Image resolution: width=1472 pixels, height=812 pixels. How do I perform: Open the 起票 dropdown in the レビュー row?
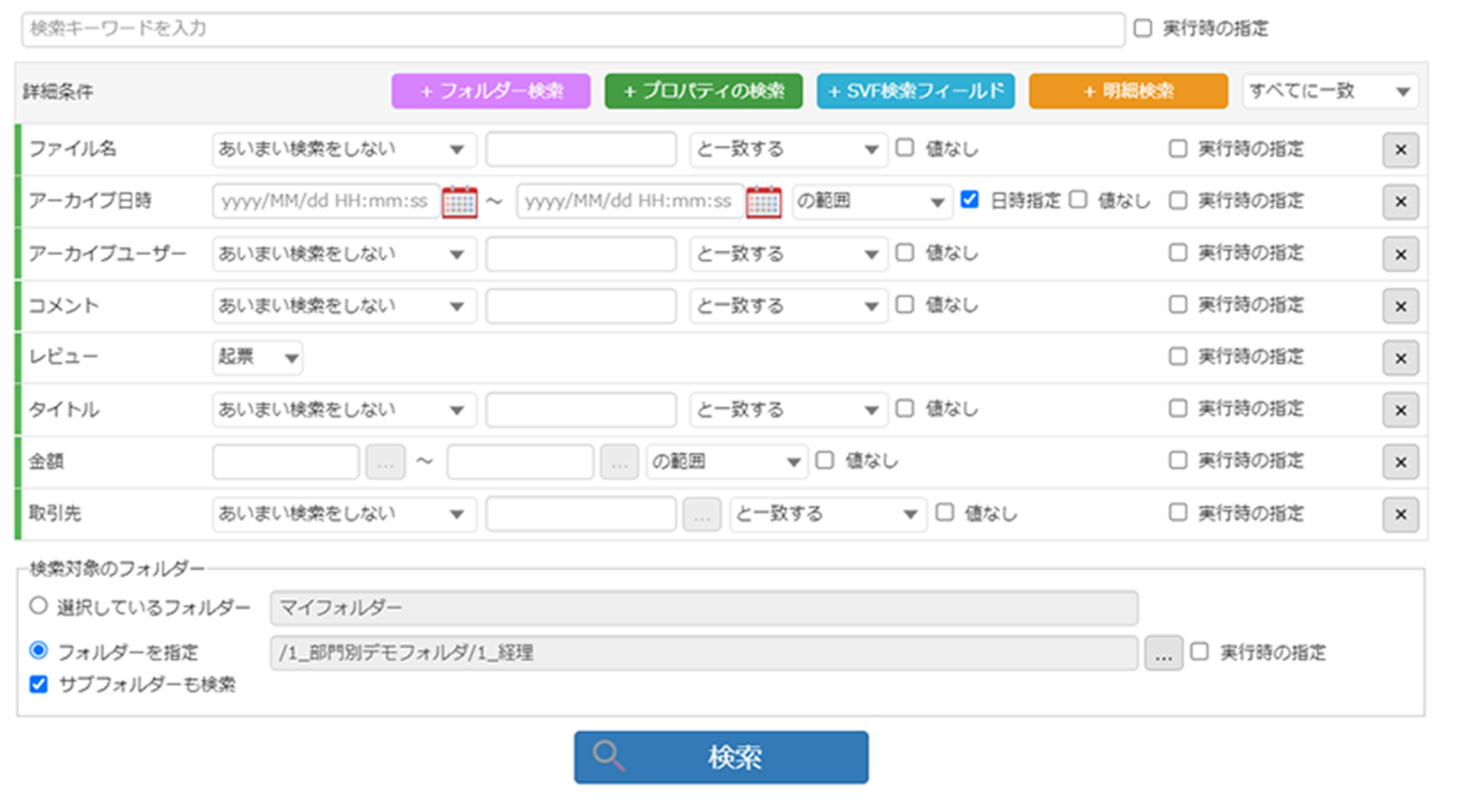(x=257, y=357)
